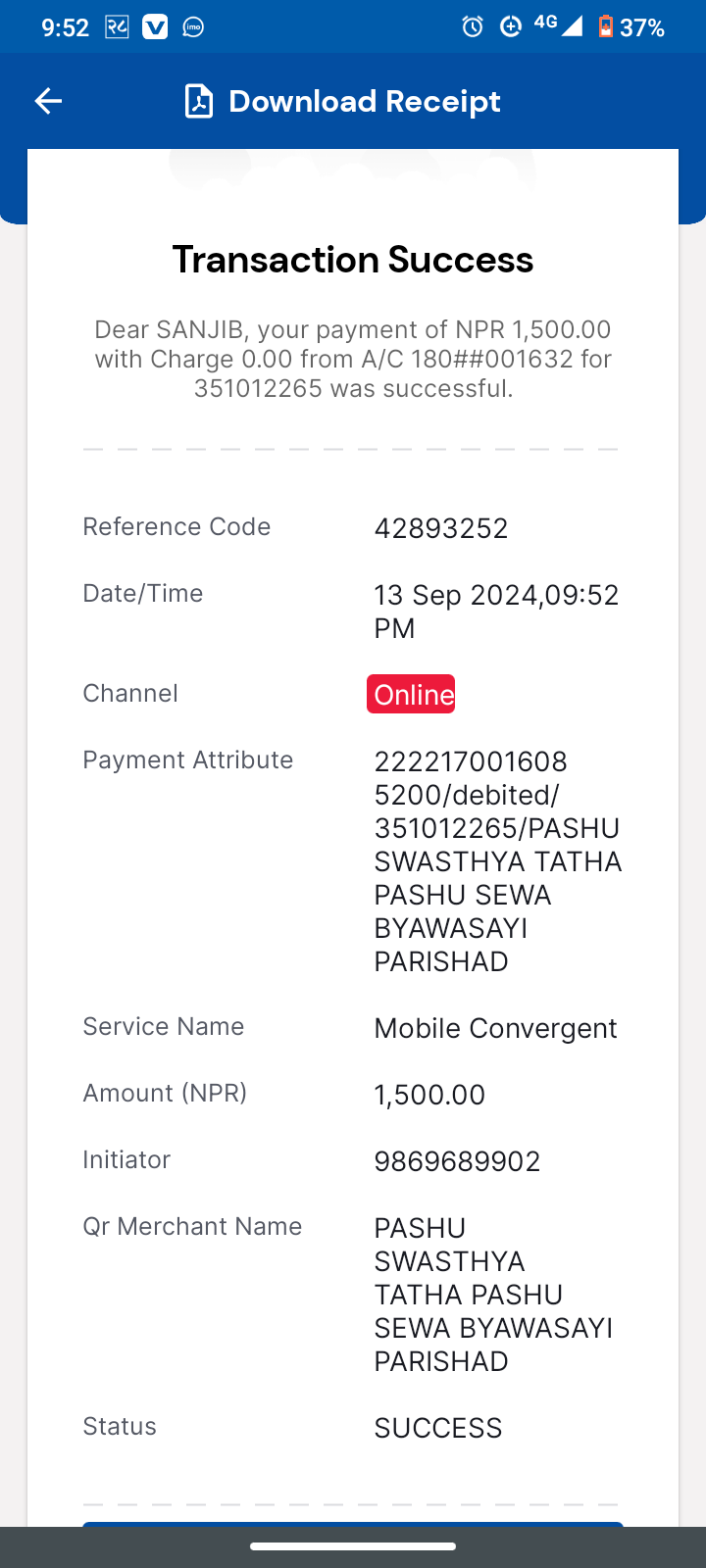Viewport: 706px width, 1568px height.
Task: Select the reference code 42893252
Action: click(x=441, y=528)
